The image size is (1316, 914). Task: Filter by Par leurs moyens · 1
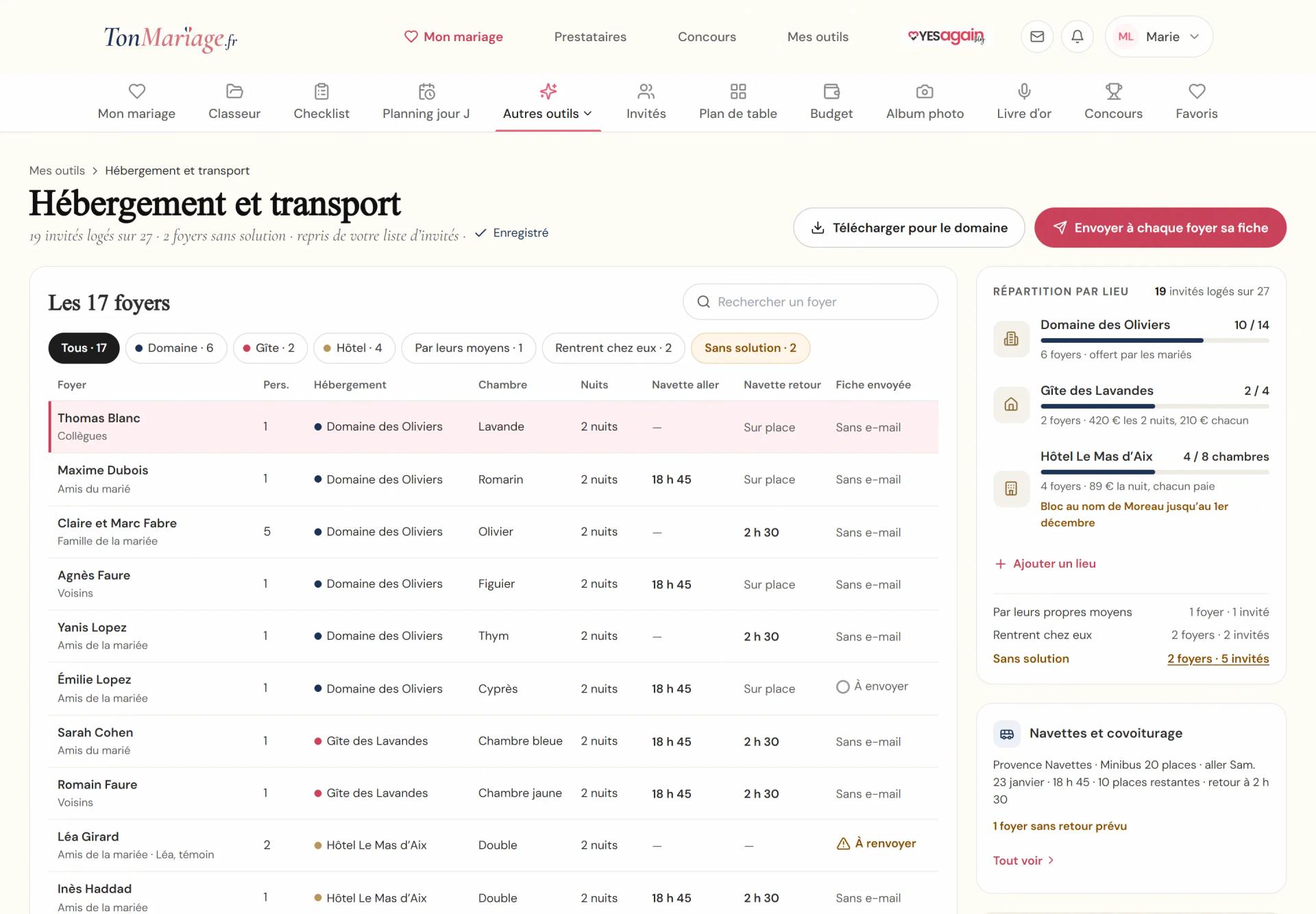(469, 348)
